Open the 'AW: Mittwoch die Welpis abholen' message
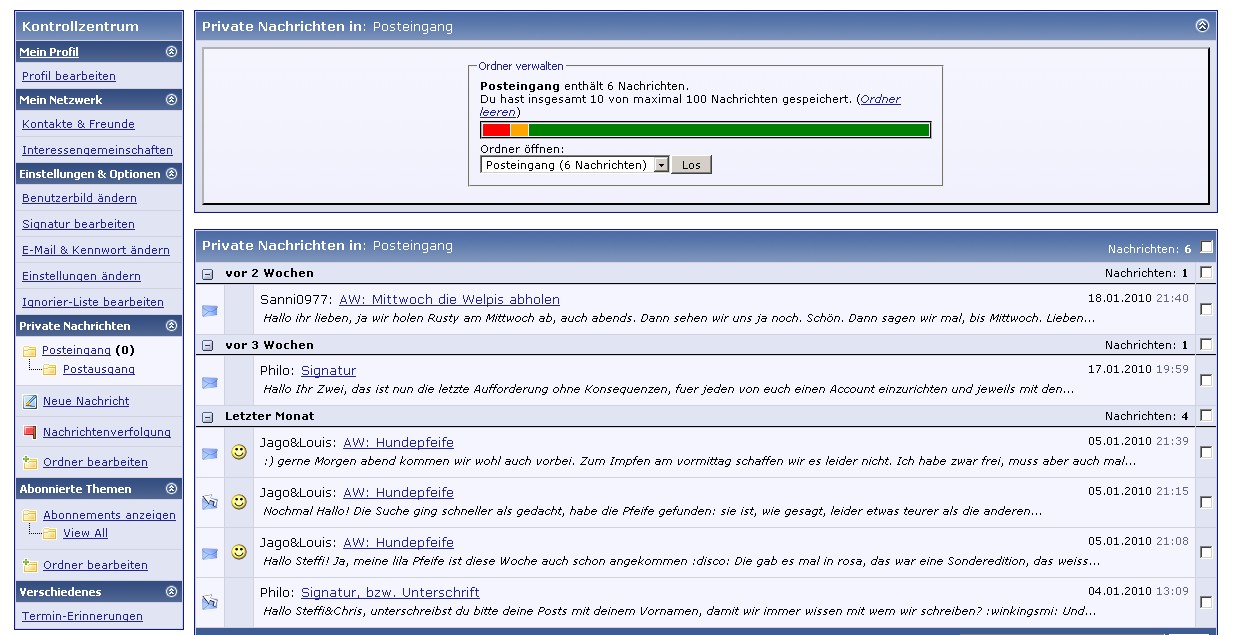Screen dimensions: 1240x635 [449, 300]
